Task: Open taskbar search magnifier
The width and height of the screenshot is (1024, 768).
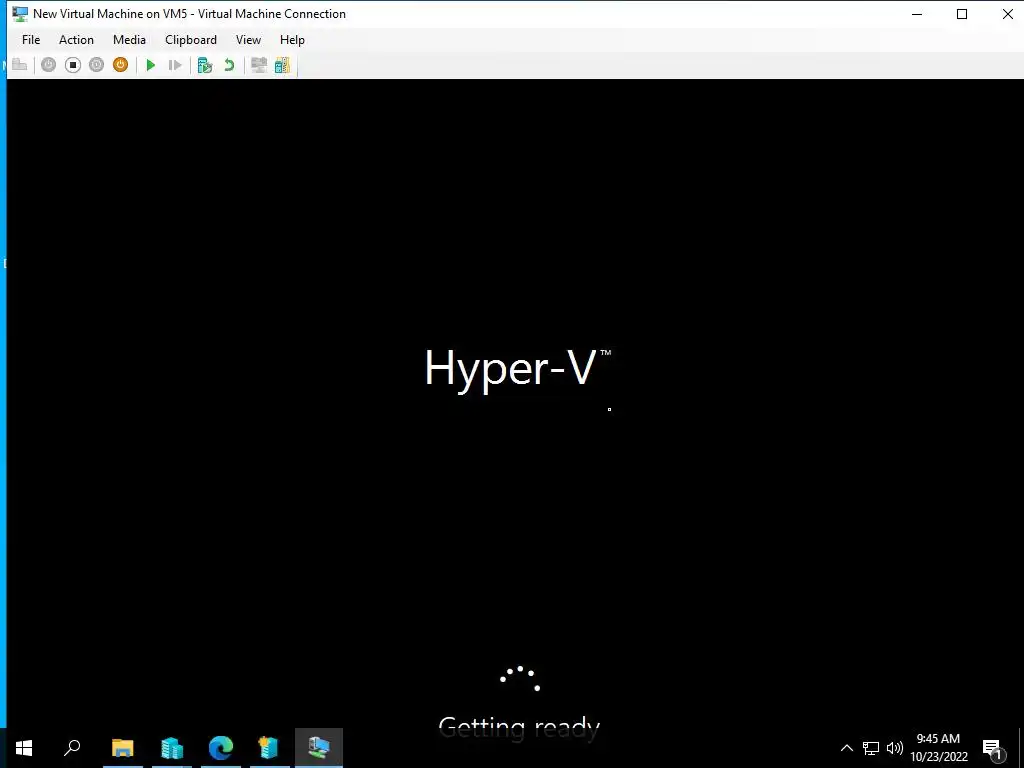Action: (x=72, y=748)
